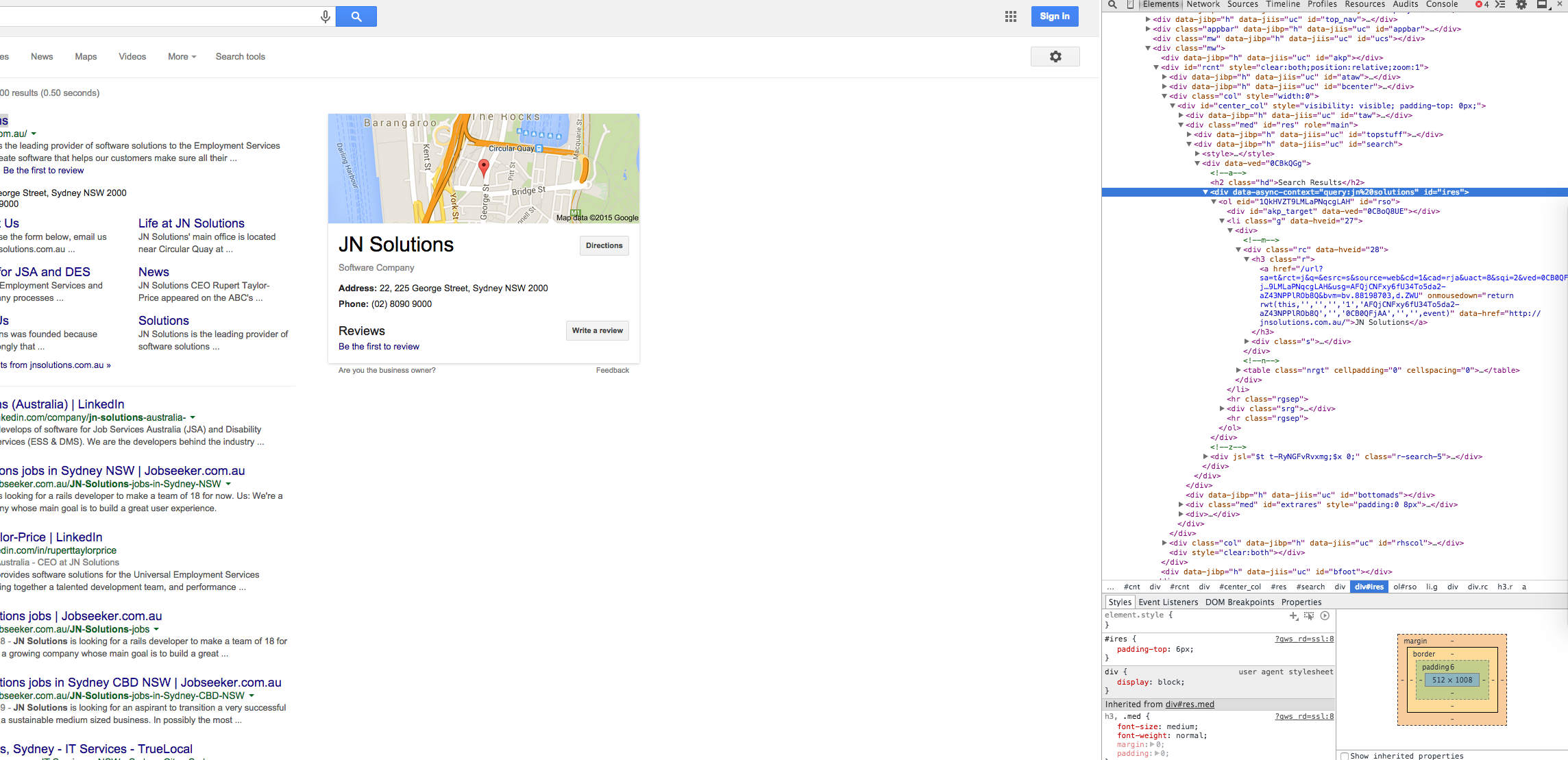Click the Sign in button
The width and height of the screenshot is (1568, 760).
1055,16
